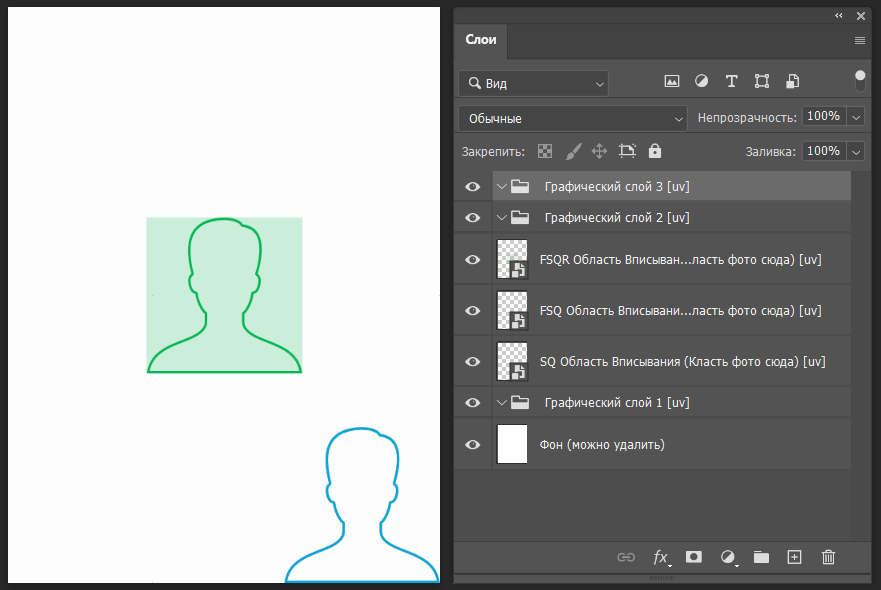Click the shape layer filter icon
Image resolution: width=881 pixels, height=590 pixels.
761,81
